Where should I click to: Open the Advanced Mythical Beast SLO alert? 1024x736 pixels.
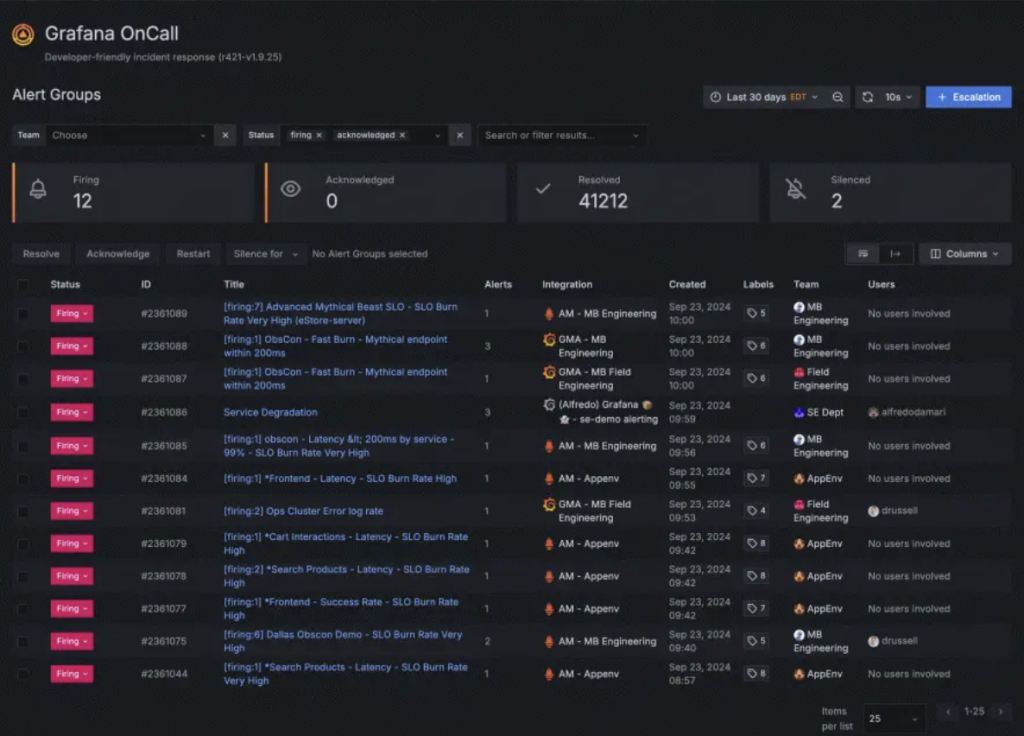(x=340, y=313)
